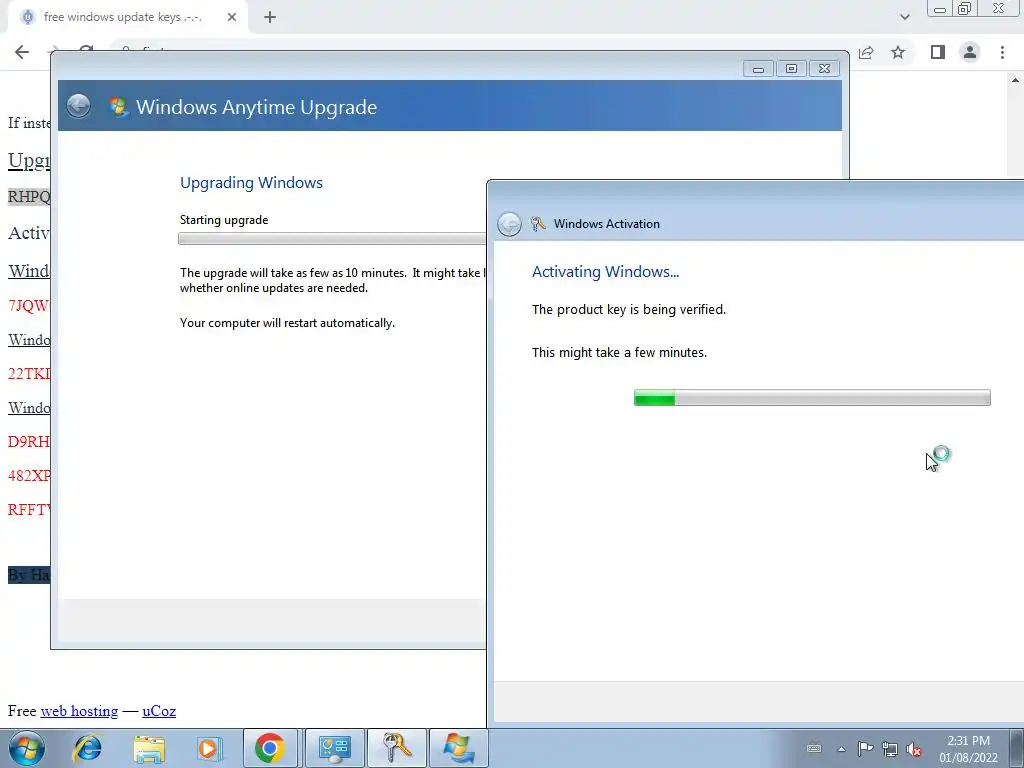Image resolution: width=1024 pixels, height=768 pixels.
Task: Follow the web hosting link
Action: pos(79,711)
